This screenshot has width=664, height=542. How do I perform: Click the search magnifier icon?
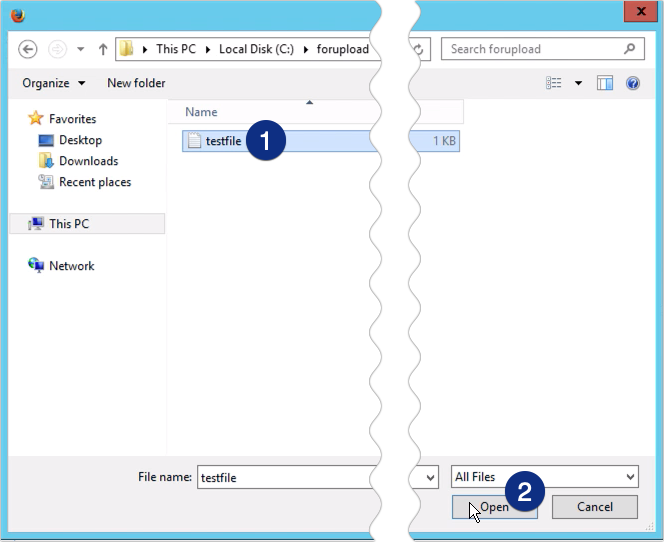pos(629,48)
